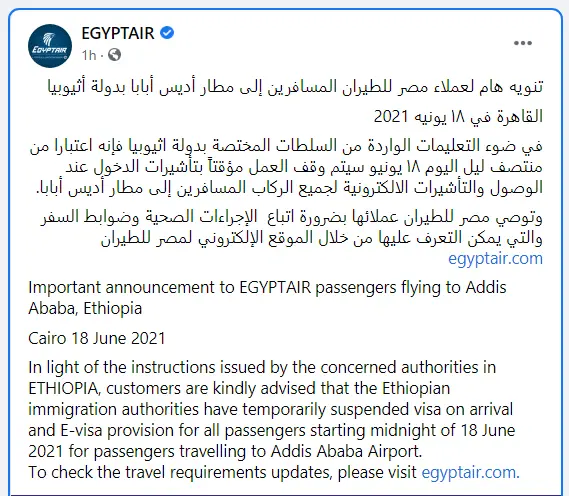This screenshot has width=569, height=496.
Task: Click the Arabic paragraph above the first egyptair.com link
Action: [x=291, y=228]
